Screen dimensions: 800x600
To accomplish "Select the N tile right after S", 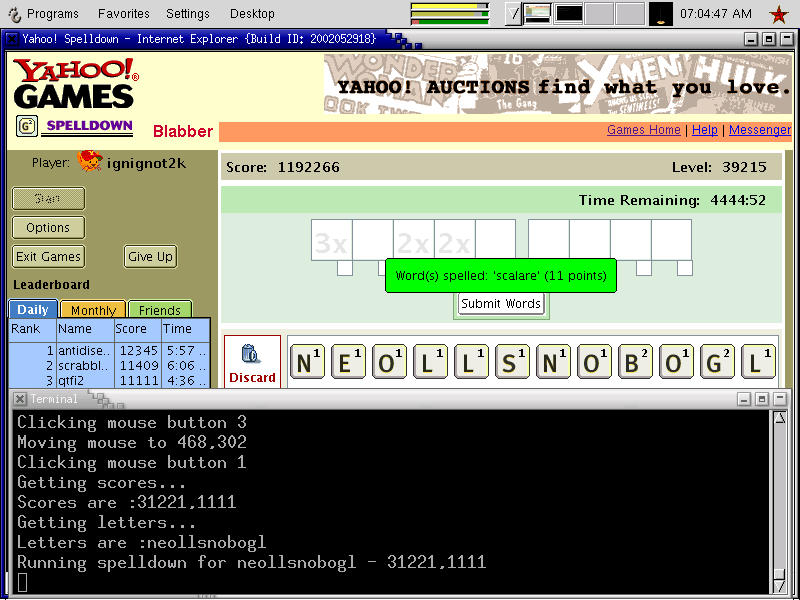I will tap(553, 361).
